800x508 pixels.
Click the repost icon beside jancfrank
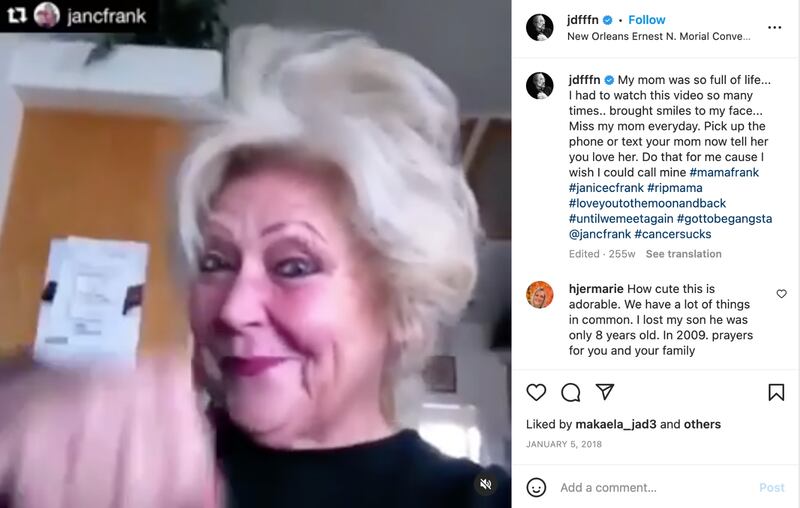17,16
